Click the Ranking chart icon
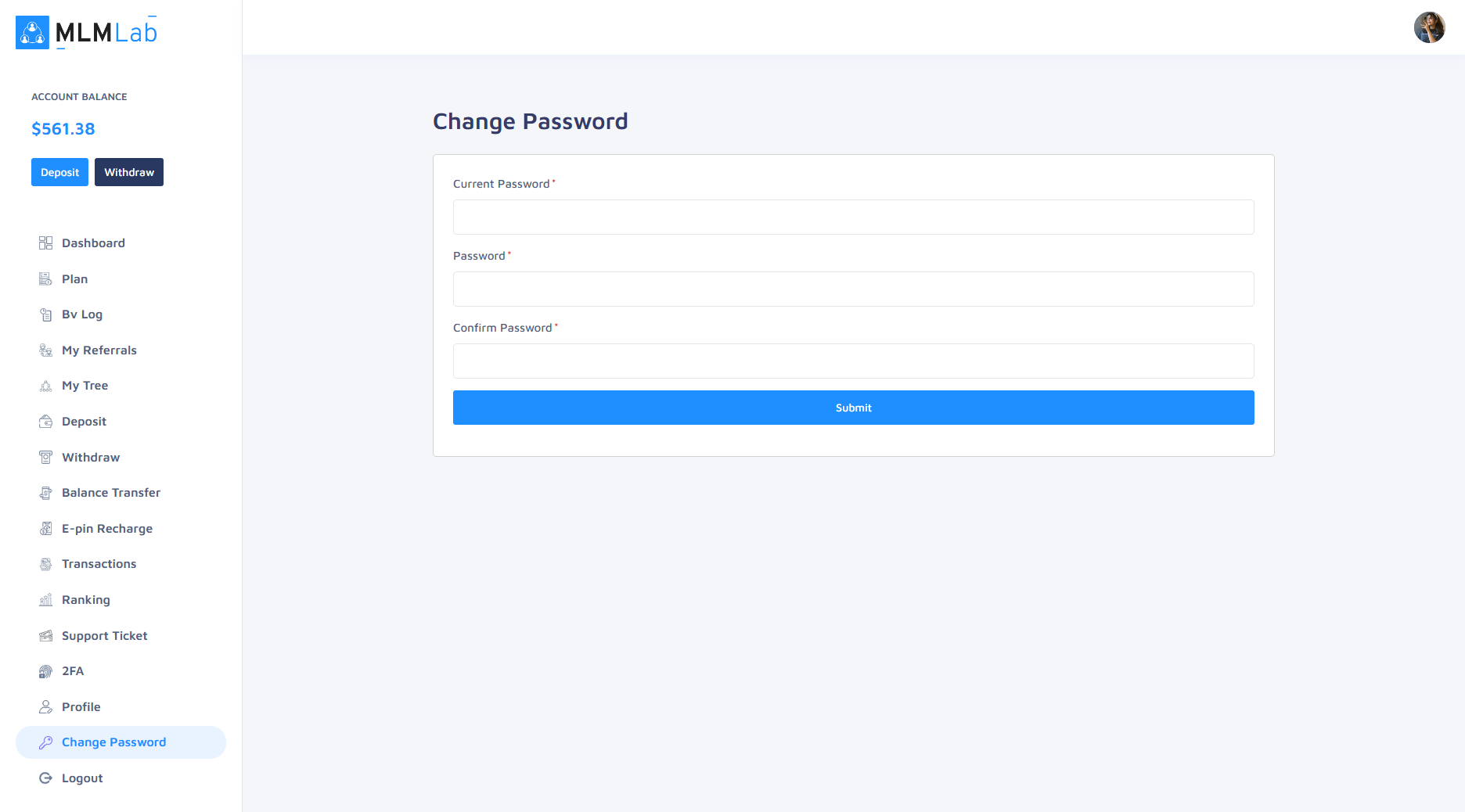This screenshot has height=812, width=1465. [45, 600]
